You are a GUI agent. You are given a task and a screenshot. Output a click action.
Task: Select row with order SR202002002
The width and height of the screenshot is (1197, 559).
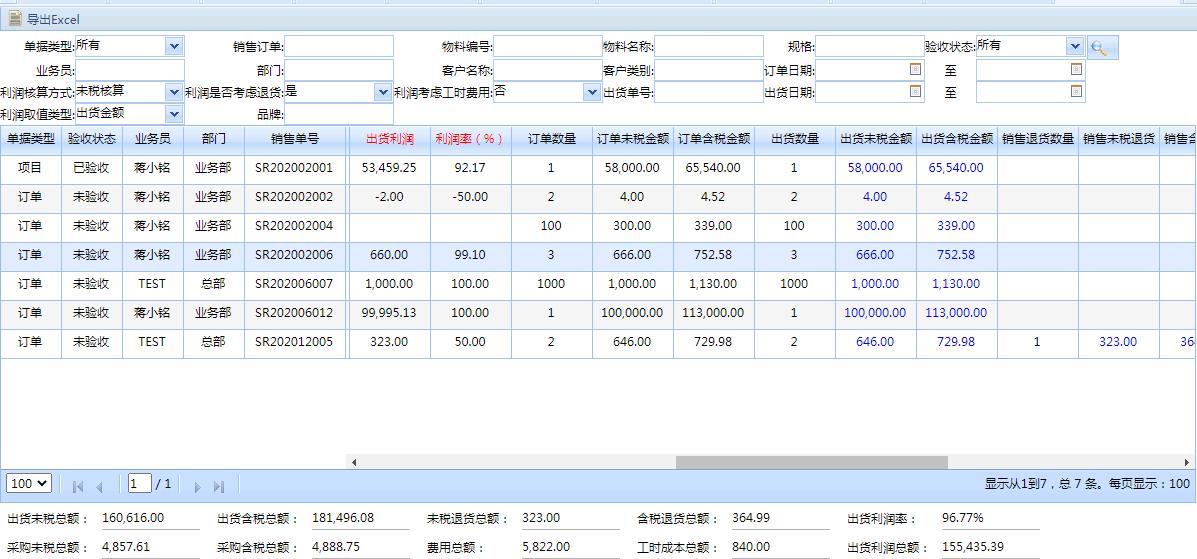pyautogui.click(x=598, y=197)
